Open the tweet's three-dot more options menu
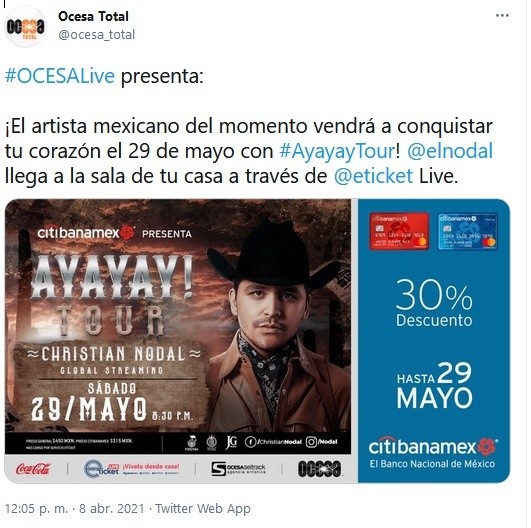The width and height of the screenshot is (531, 528). pyautogui.click(x=502, y=16)
